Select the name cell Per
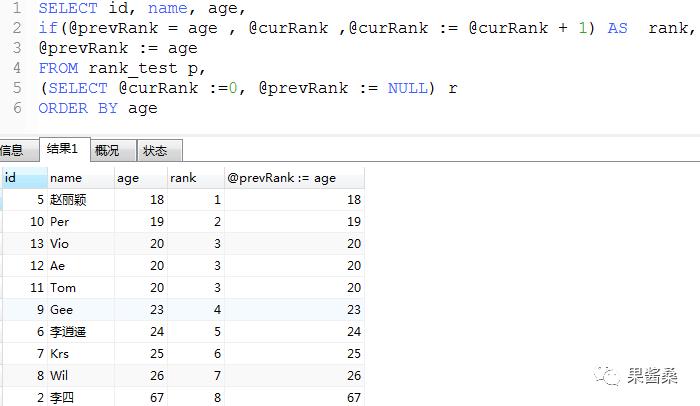The image size is (700, 406). coord(81,222)
